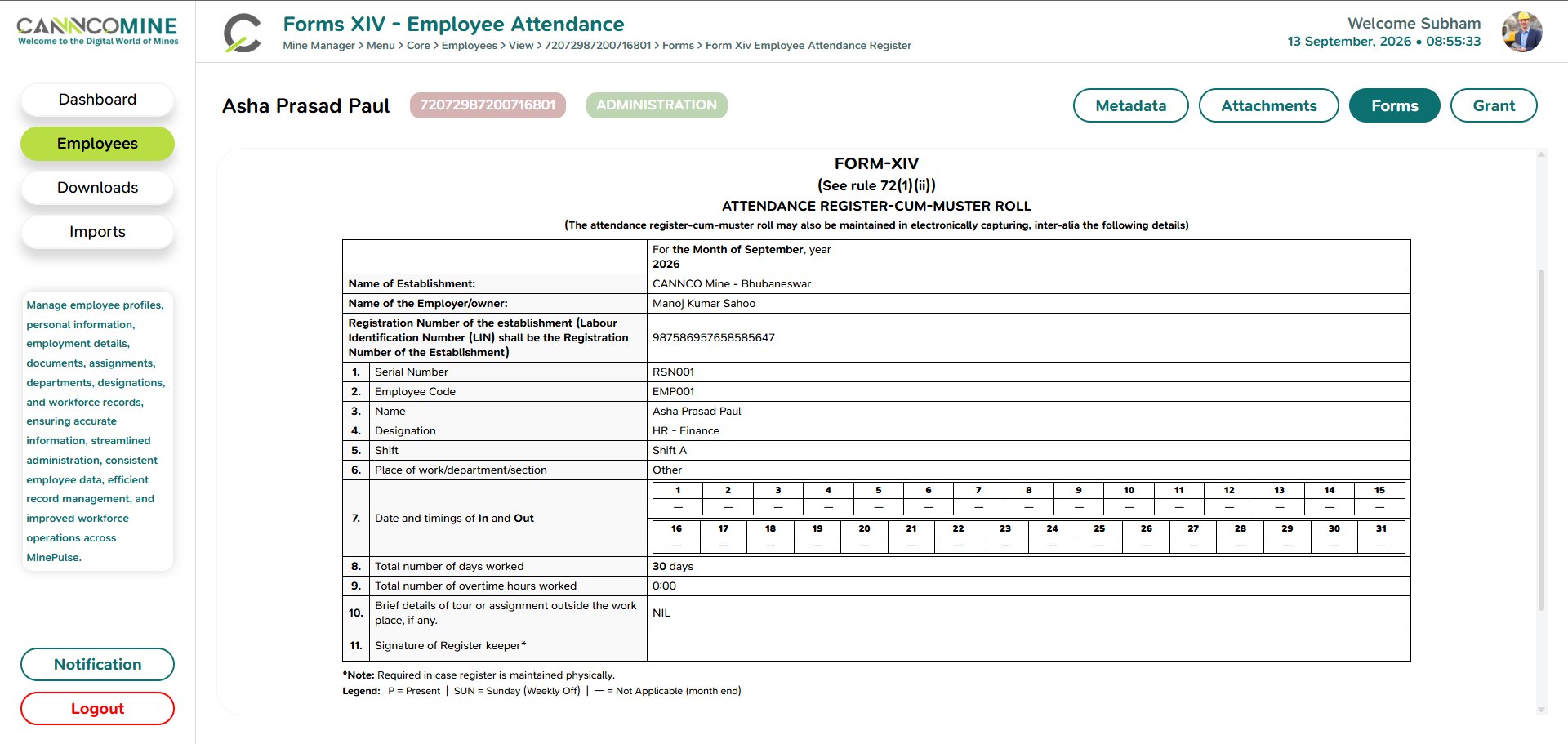
Task: Click the scrollbar up arrow
Action: click(1541, 154)
